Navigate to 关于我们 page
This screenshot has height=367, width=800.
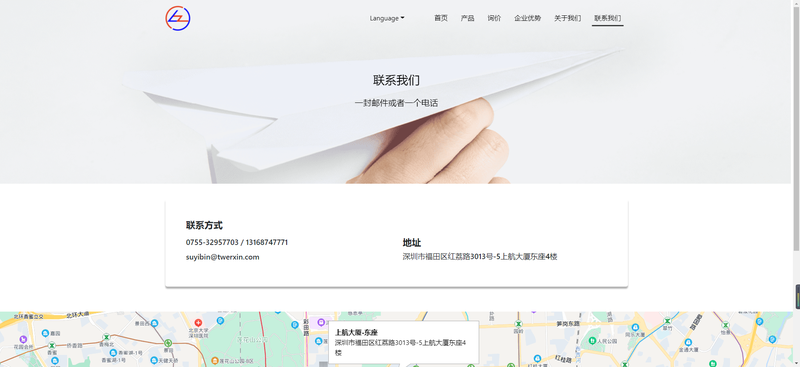(567, 18)
